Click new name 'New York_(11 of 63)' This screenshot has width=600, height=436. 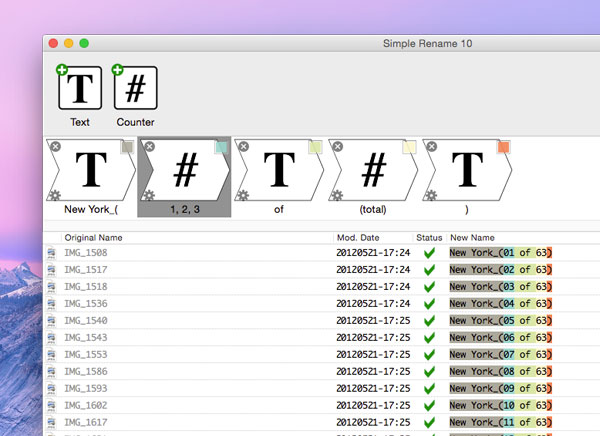tap(501, 422)
